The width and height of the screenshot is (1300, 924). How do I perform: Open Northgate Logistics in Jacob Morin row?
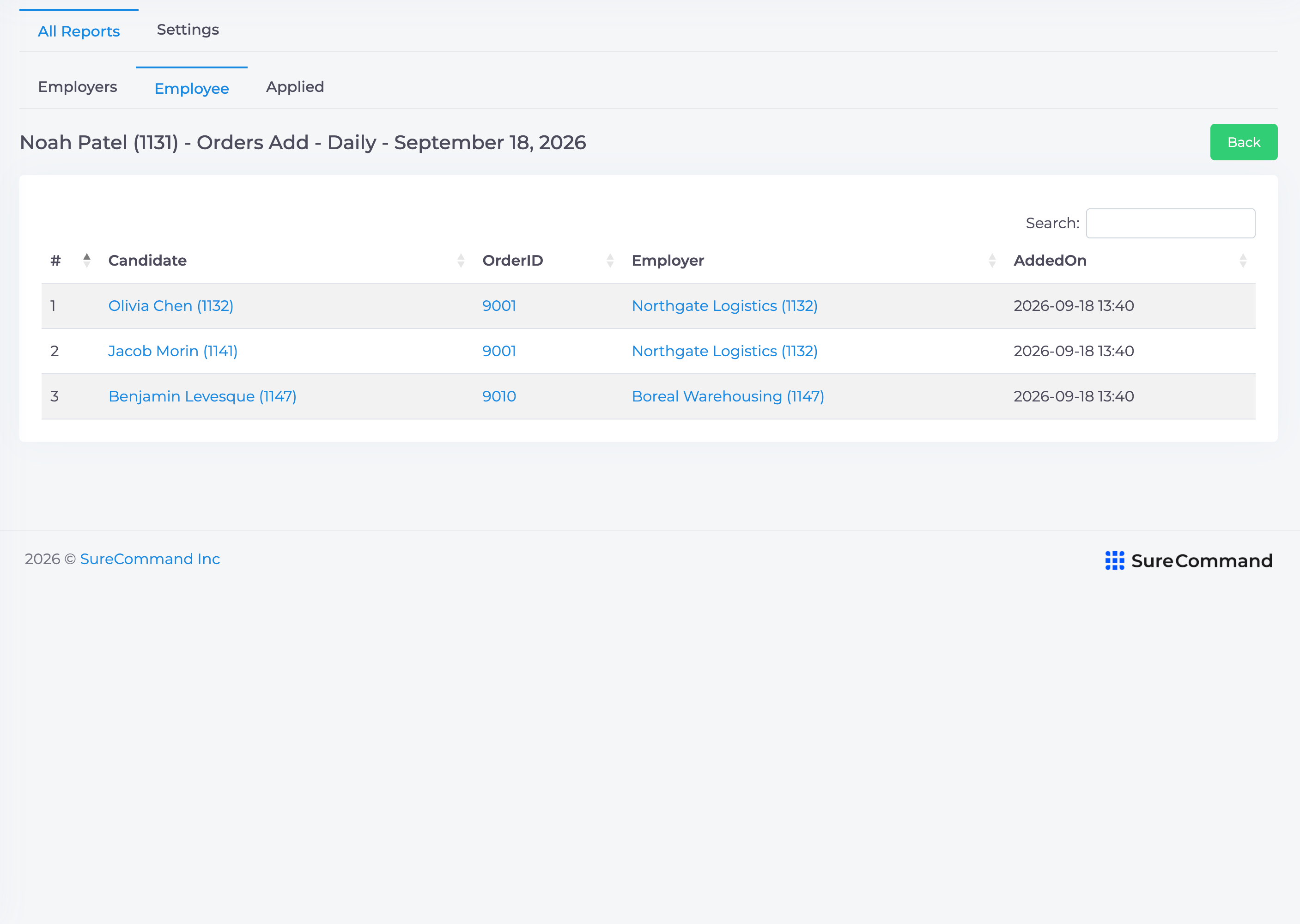(724, 351)
